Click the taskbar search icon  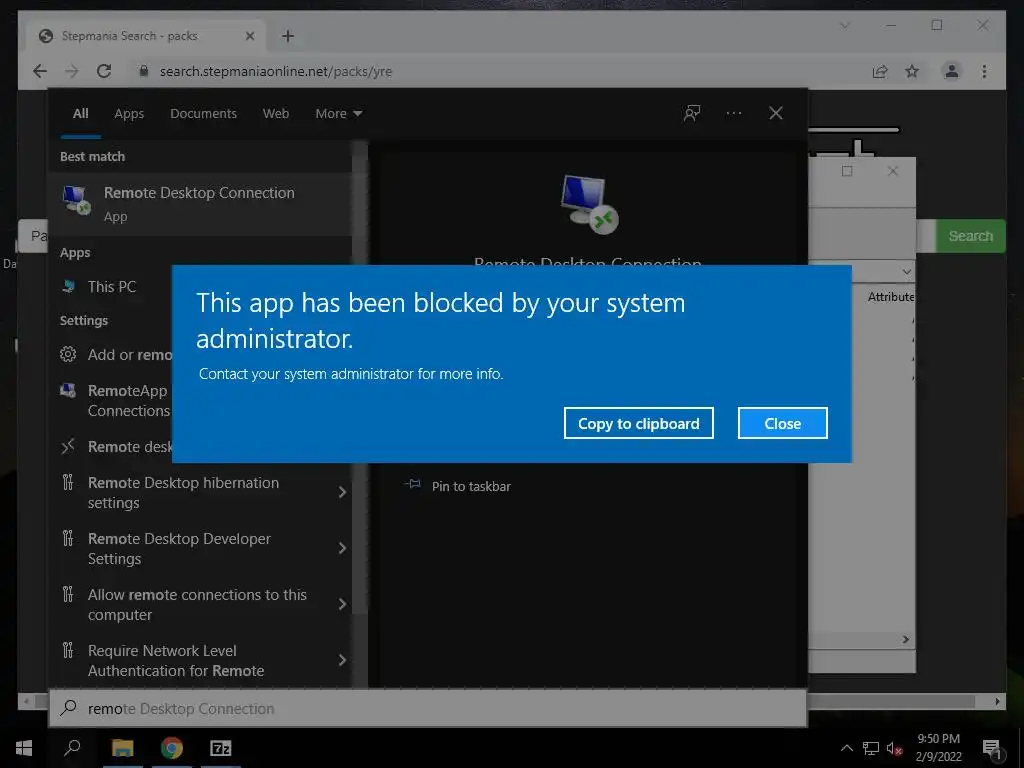pyautogui.click(x=72, y=748)
